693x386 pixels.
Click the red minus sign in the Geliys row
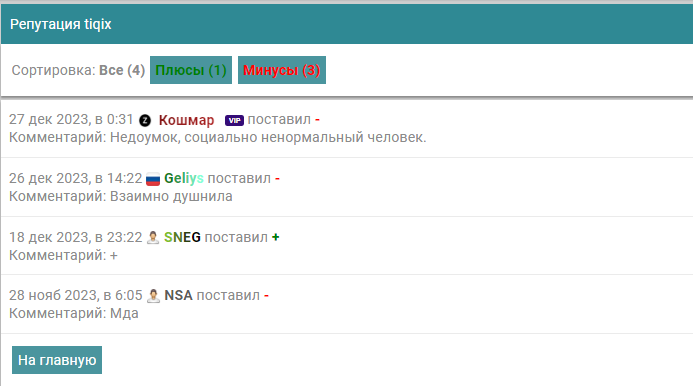(278, 179)
